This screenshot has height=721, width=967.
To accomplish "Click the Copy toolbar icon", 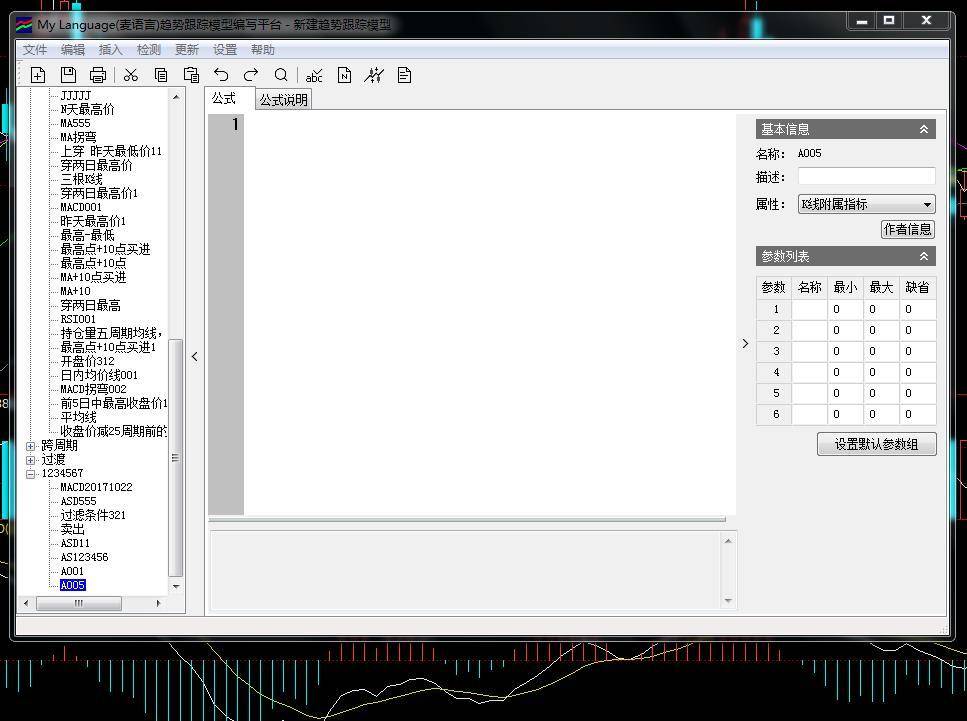I will point(161,75).
